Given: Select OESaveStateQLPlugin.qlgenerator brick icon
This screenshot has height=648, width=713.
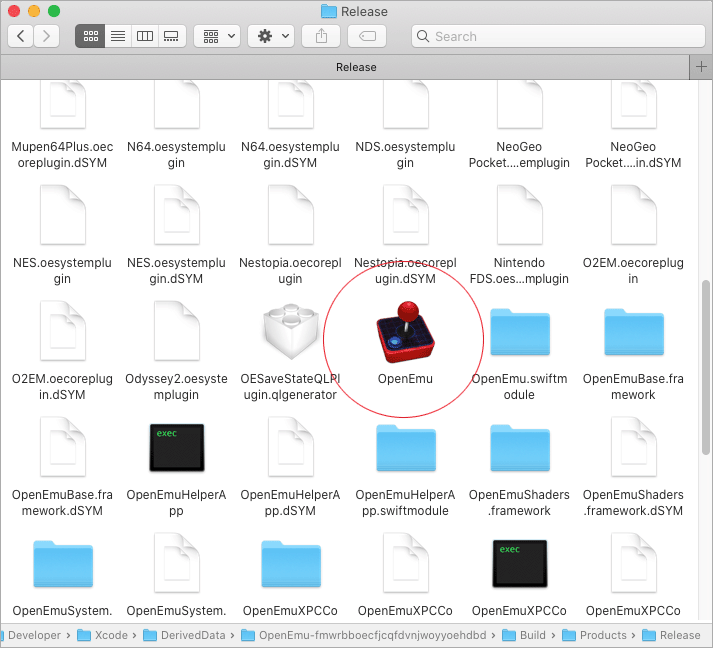Looking at the screenshot, I should click(x=291, y=331).
